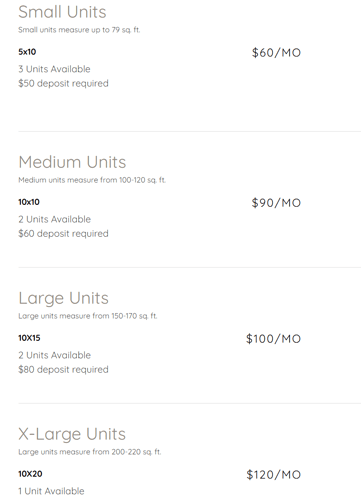Select the 5x10 unit size label

tap(27, 52)
